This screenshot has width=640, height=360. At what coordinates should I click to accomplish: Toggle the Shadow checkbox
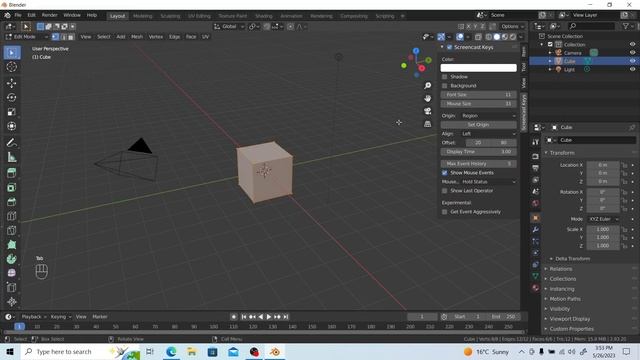tap(444, 77)
